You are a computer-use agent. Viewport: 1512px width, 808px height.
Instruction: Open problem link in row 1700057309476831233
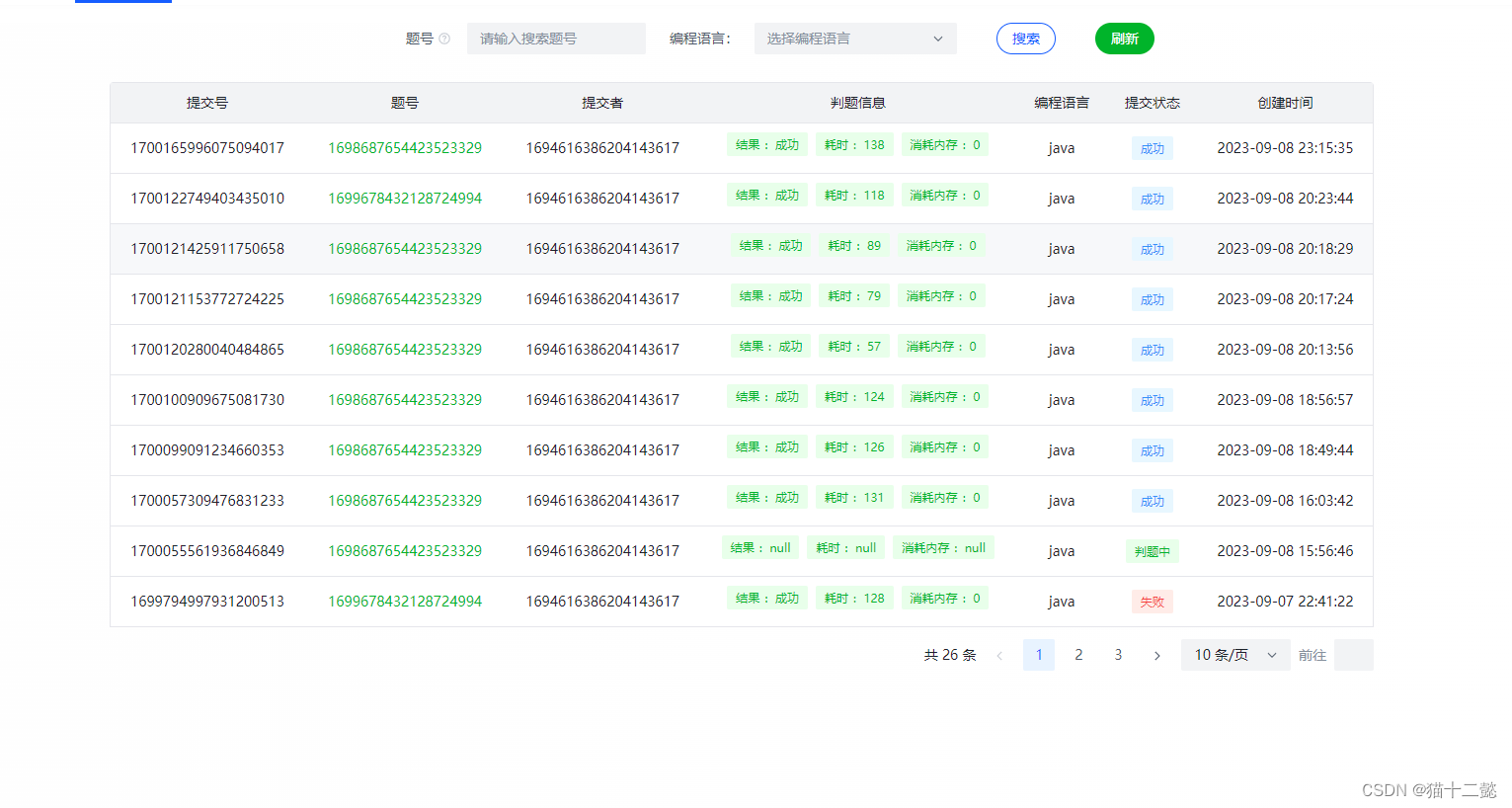point(405,501)
